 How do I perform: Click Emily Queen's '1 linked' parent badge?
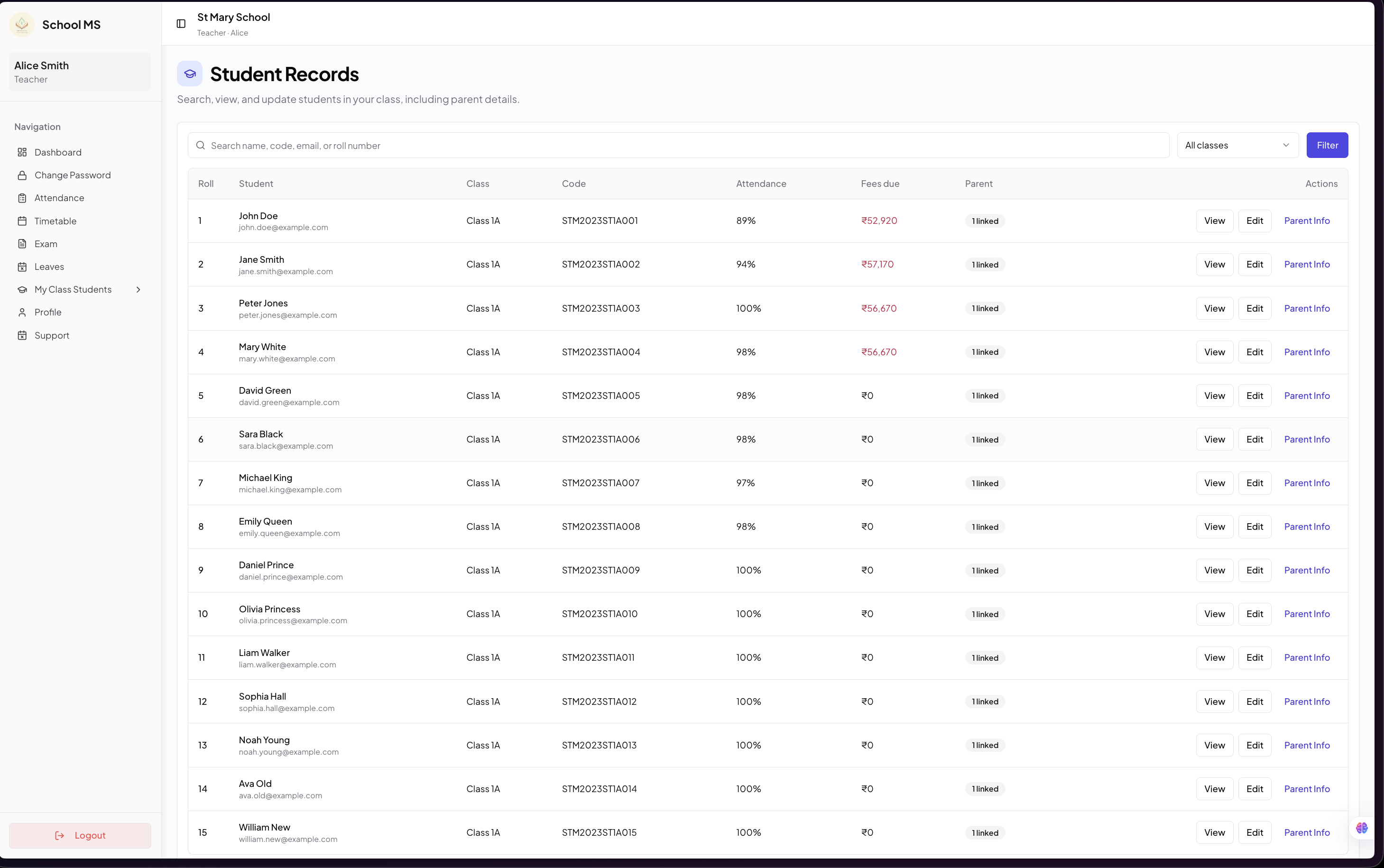click(x=985, y=527)
